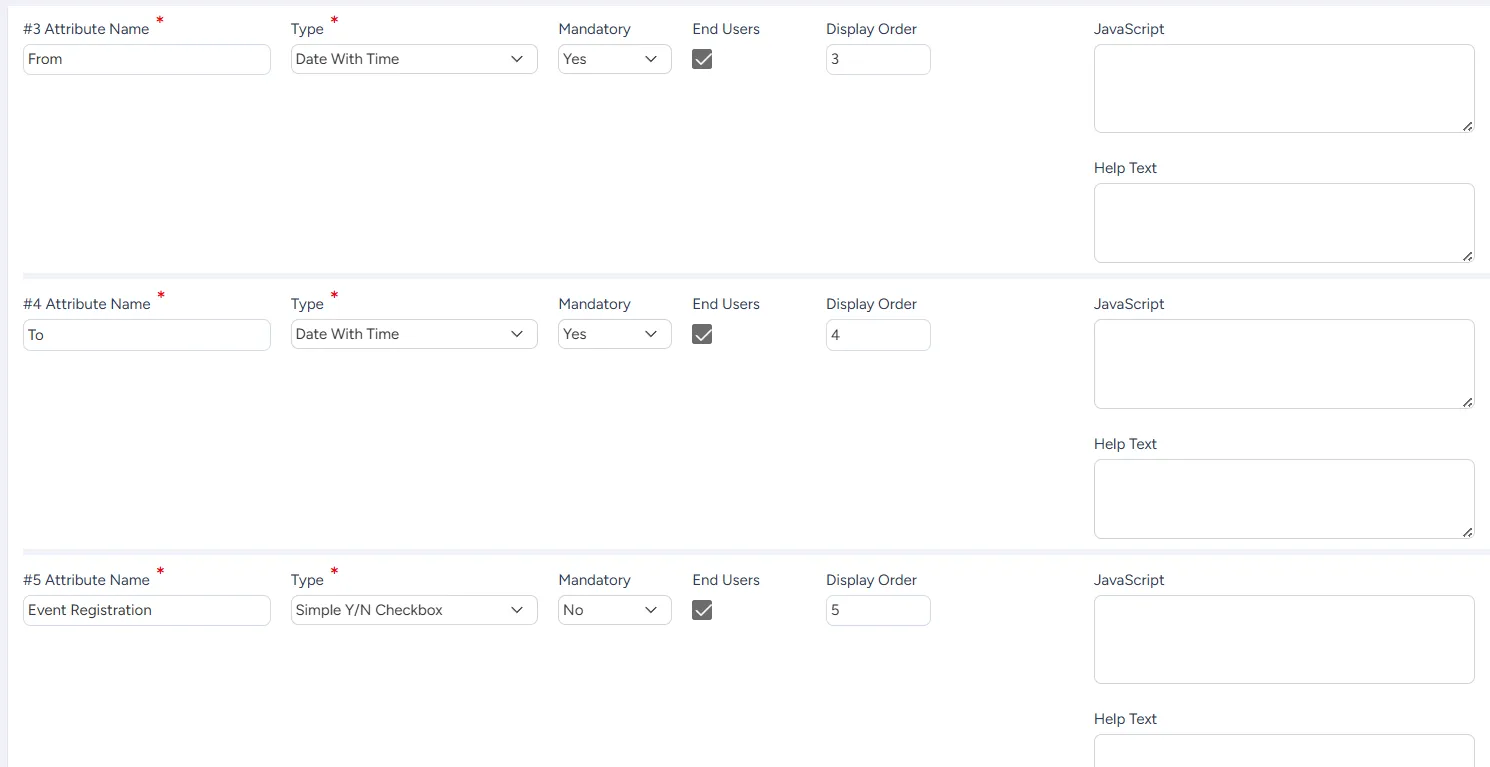Open Mandatory dropdown for To attribute
This screenshot has height=767, width=1490.
pyautogui.click(x=615, y=334)
